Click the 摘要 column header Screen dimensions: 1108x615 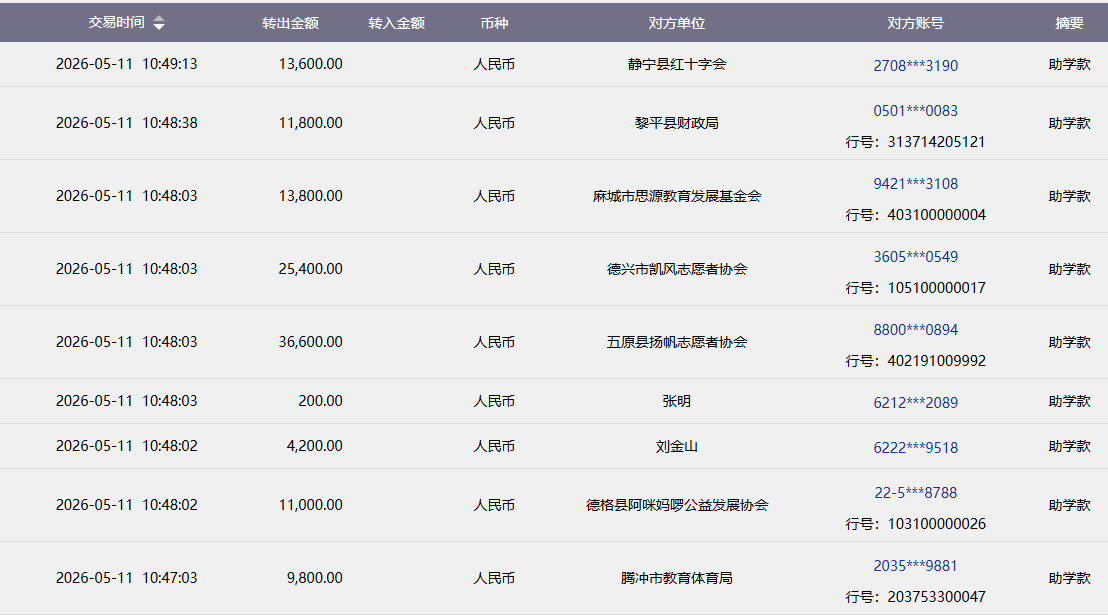click(1068, 23)
